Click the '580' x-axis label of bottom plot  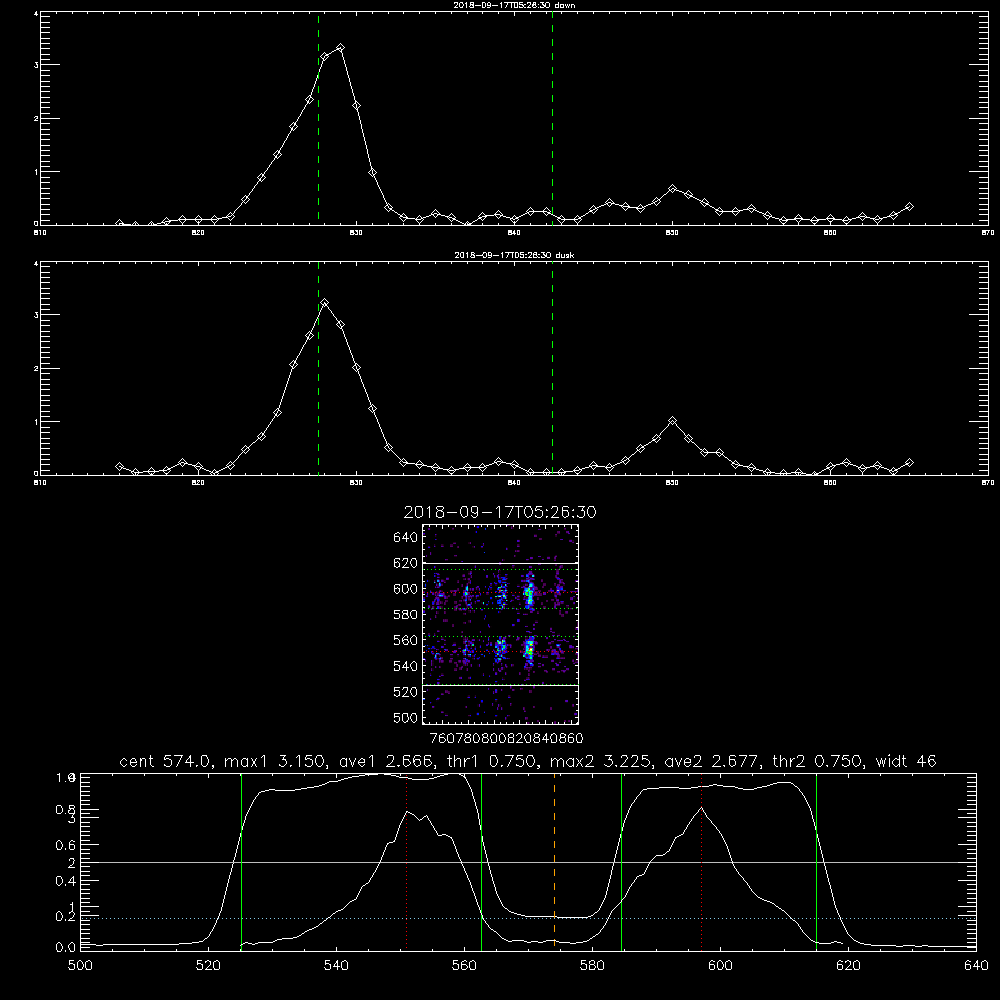(592, 966)
